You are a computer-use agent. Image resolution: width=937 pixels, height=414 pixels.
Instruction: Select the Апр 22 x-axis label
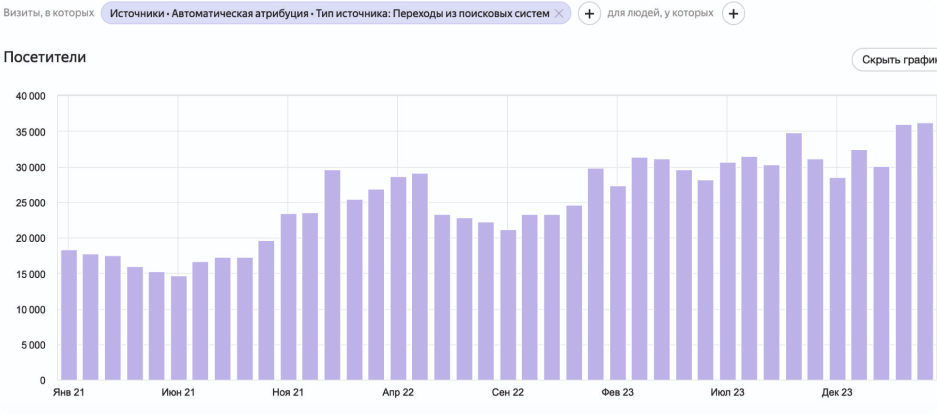click(398, 392)
